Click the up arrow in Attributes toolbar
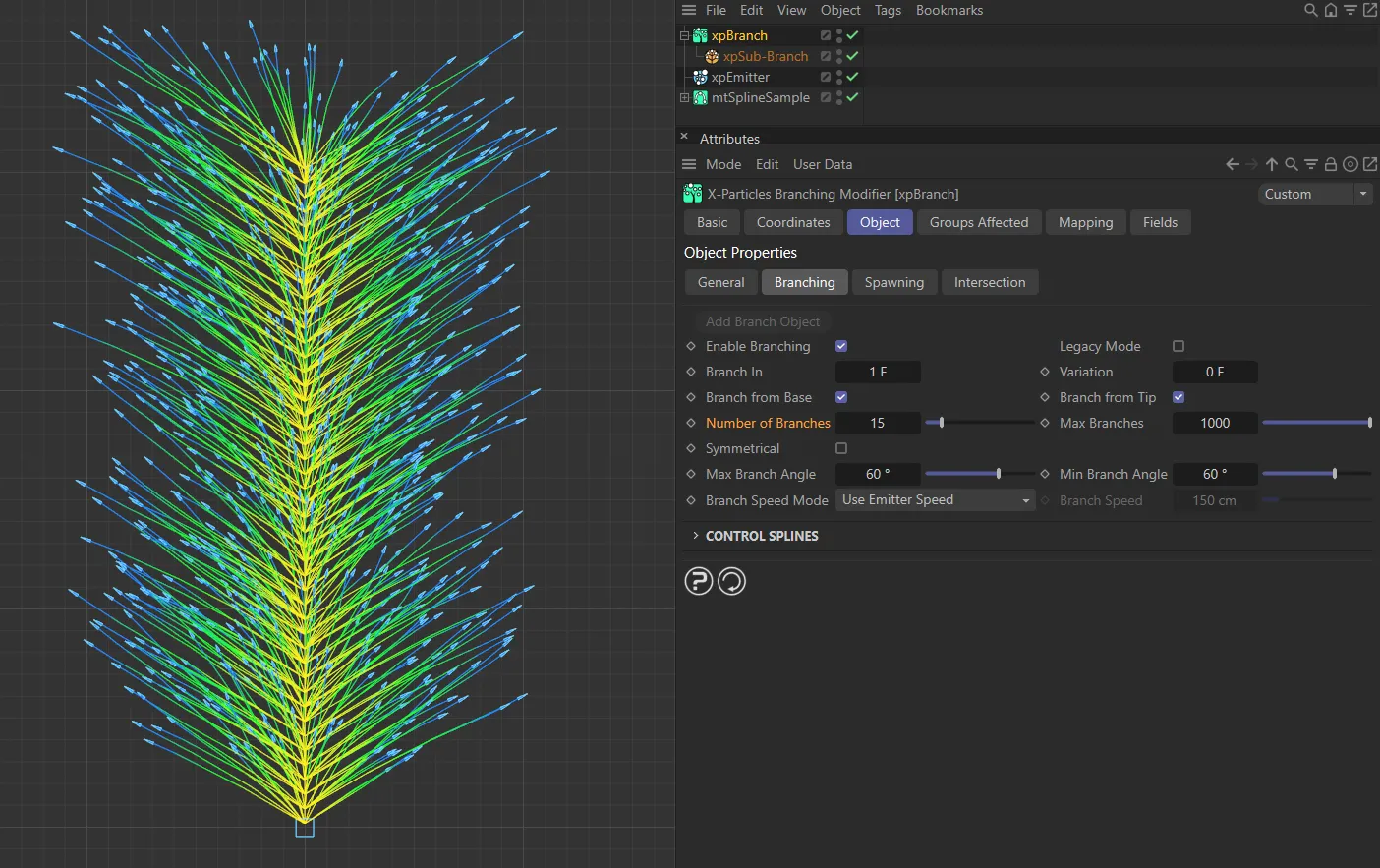 [1272, 164]
